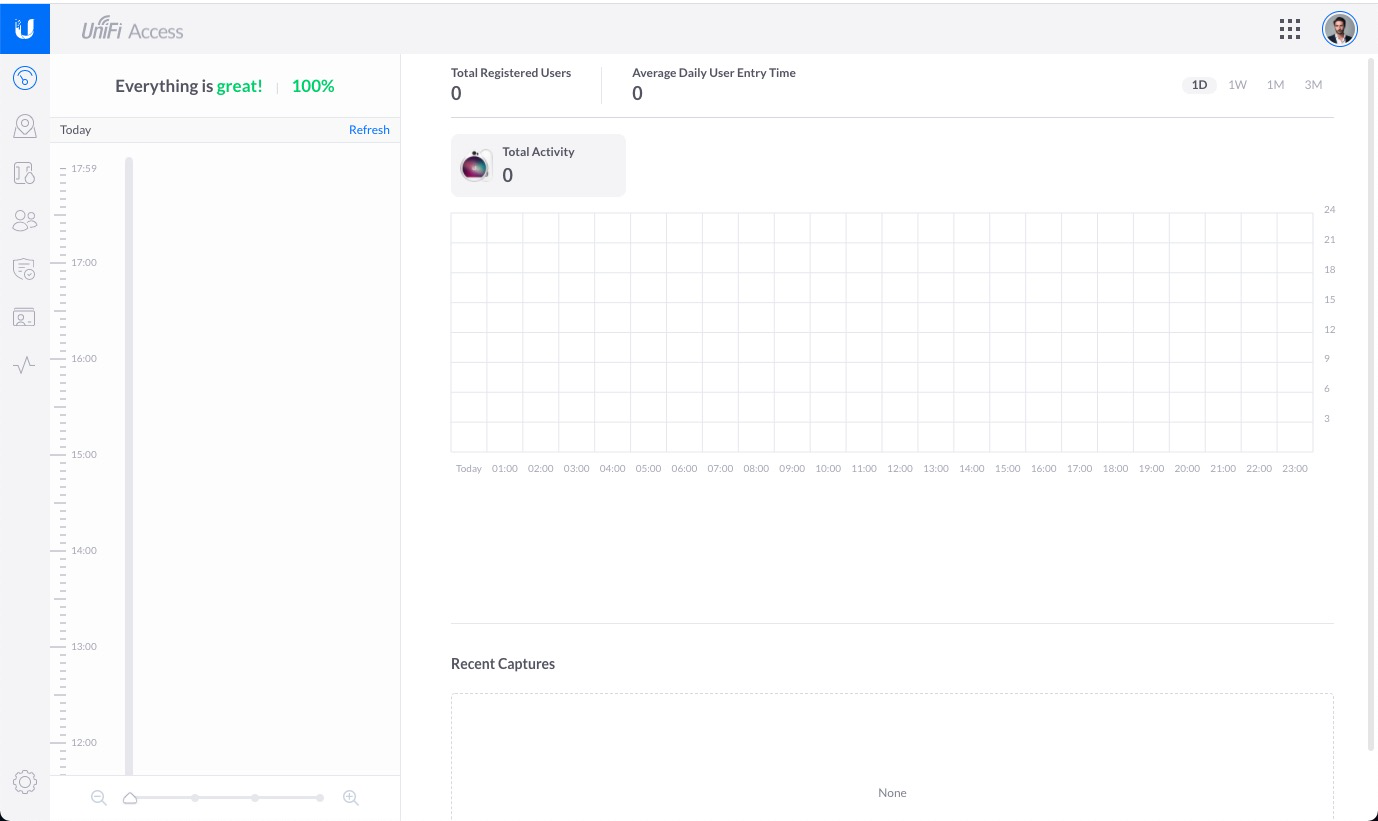Click the third stop on the zoom slider
This screenshot has height=821, width=1378.
256,797
